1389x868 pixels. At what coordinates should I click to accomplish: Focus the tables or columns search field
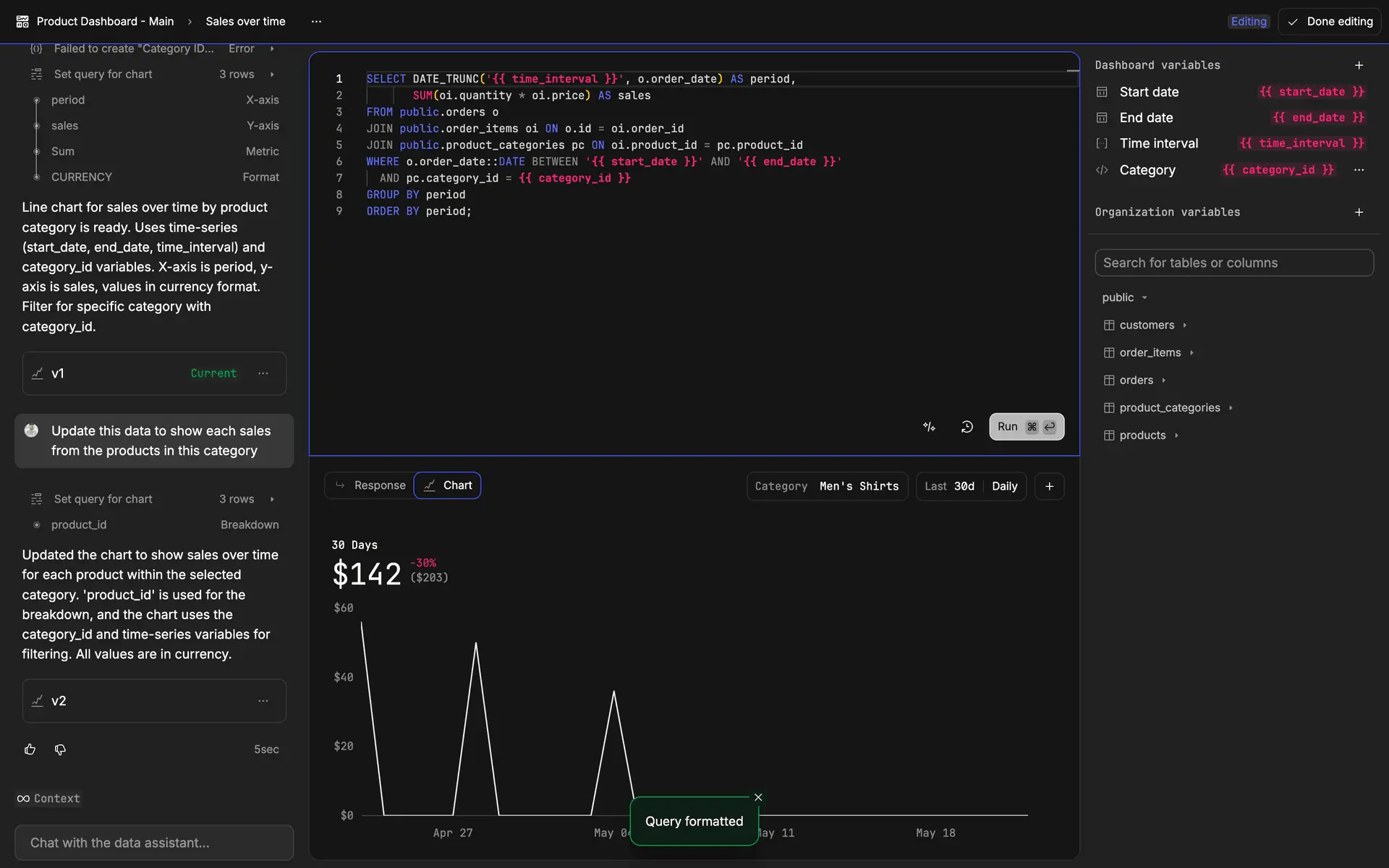1233,263
